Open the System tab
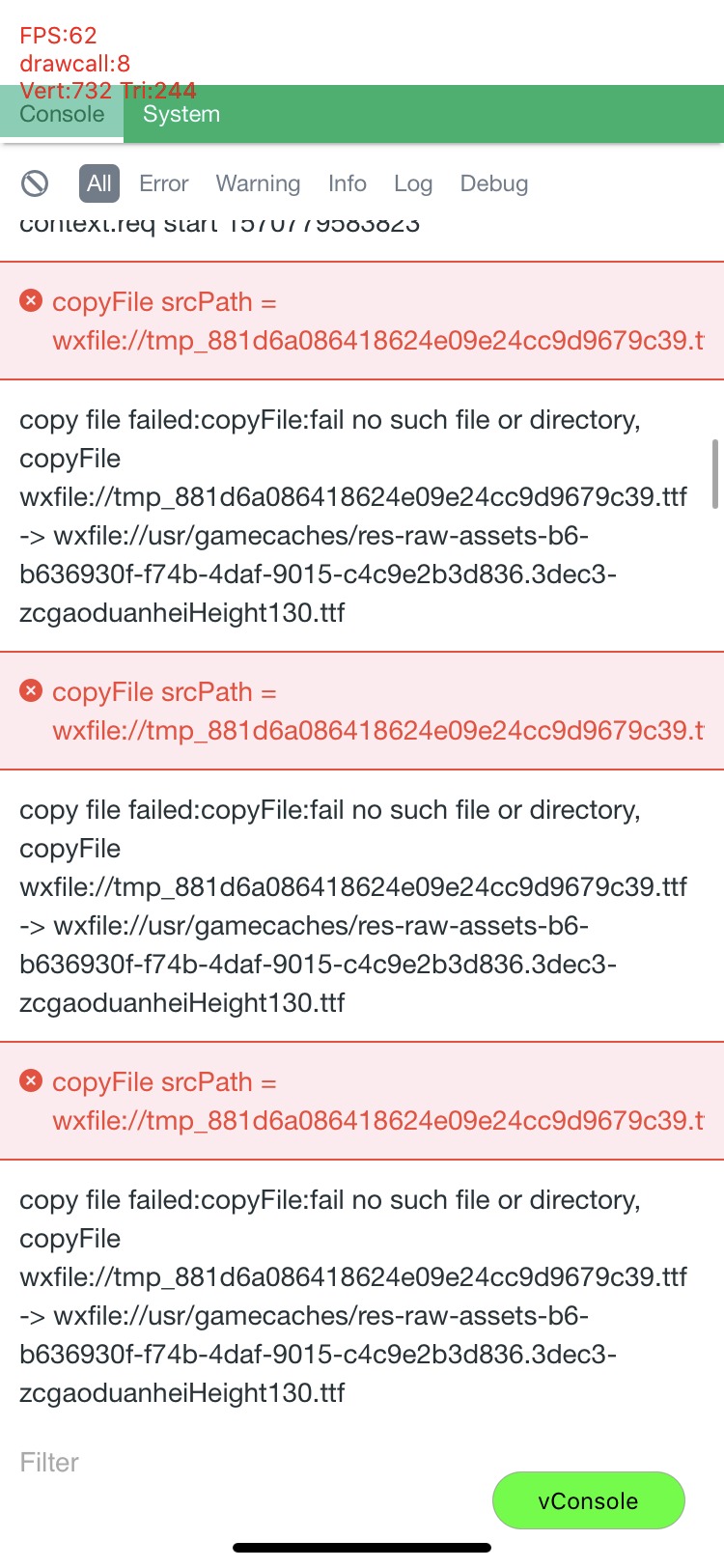724x1568 pixels. pyautogui.click(x=181, y=115)
